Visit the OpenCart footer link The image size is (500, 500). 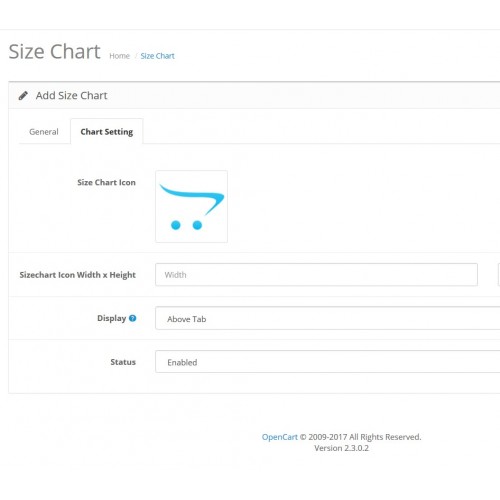click(279, 437)
